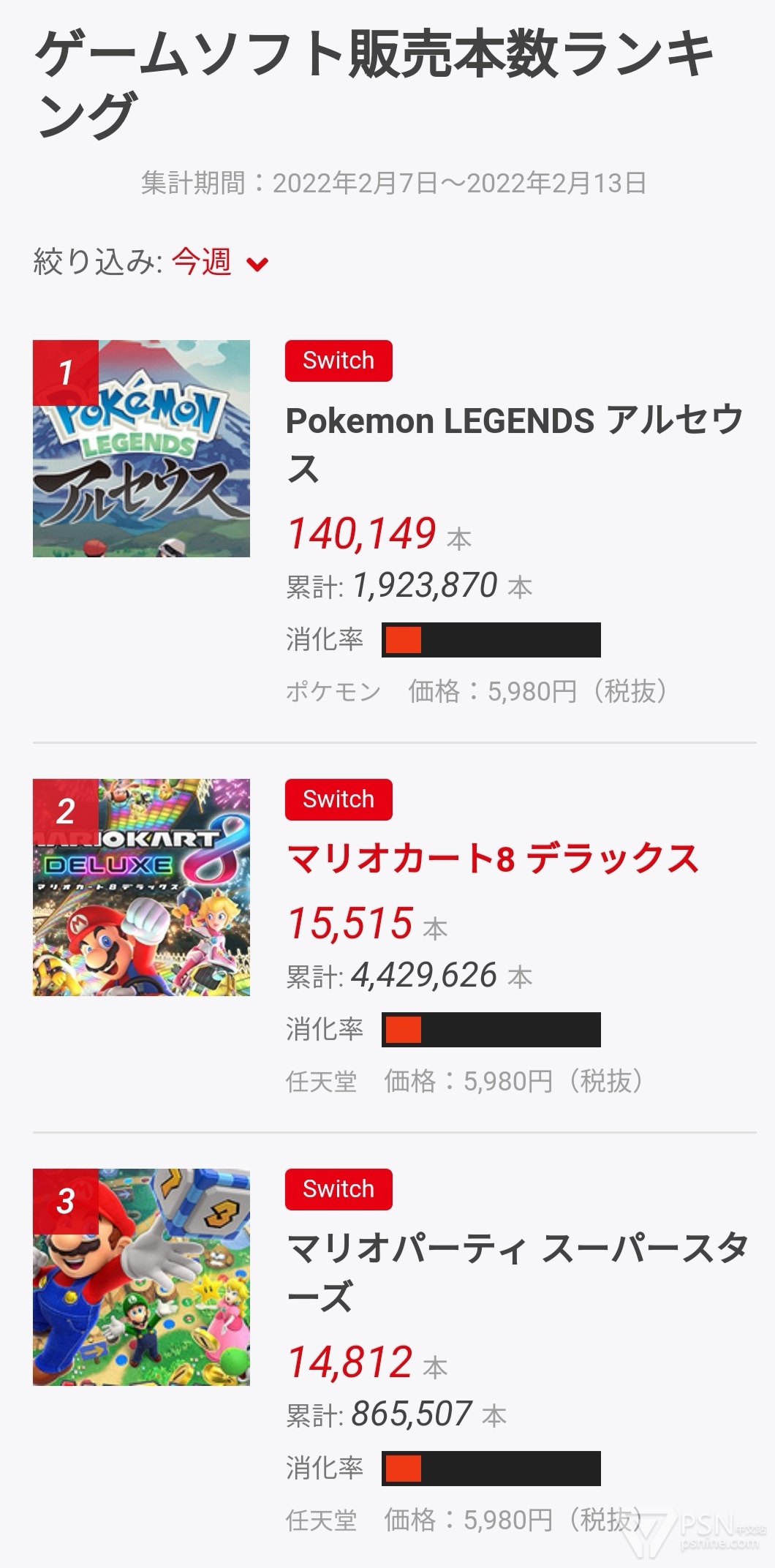Click the rank 1 badge icon
Image resolution: width=775 pixels, height=1568 pixels.
tap(66, 373)
